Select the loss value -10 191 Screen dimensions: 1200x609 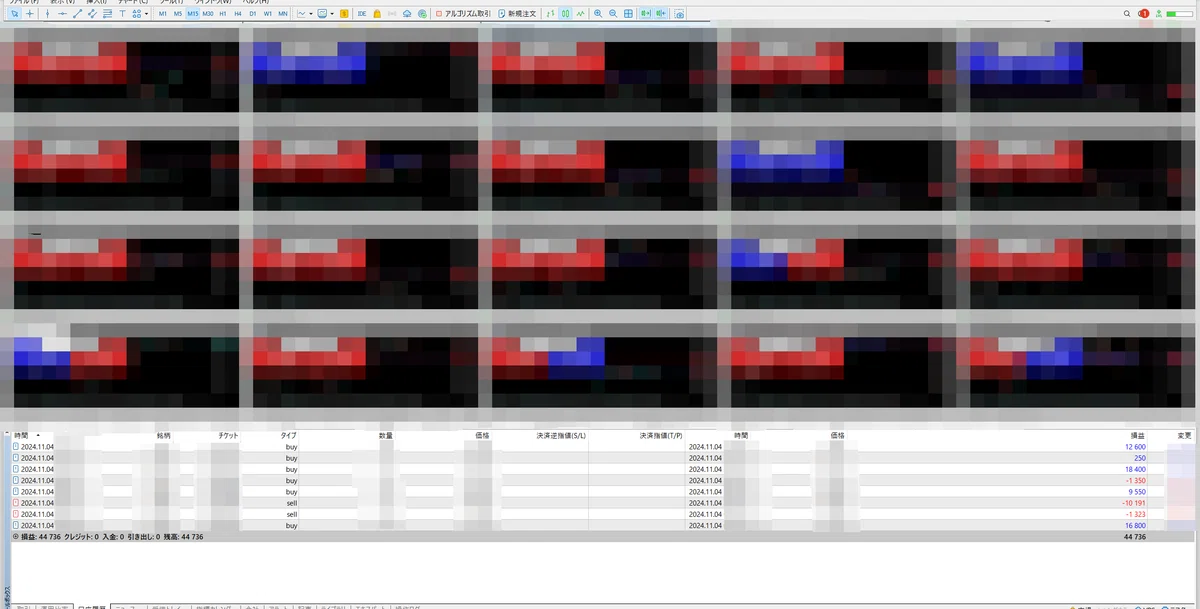(1133, 503)
